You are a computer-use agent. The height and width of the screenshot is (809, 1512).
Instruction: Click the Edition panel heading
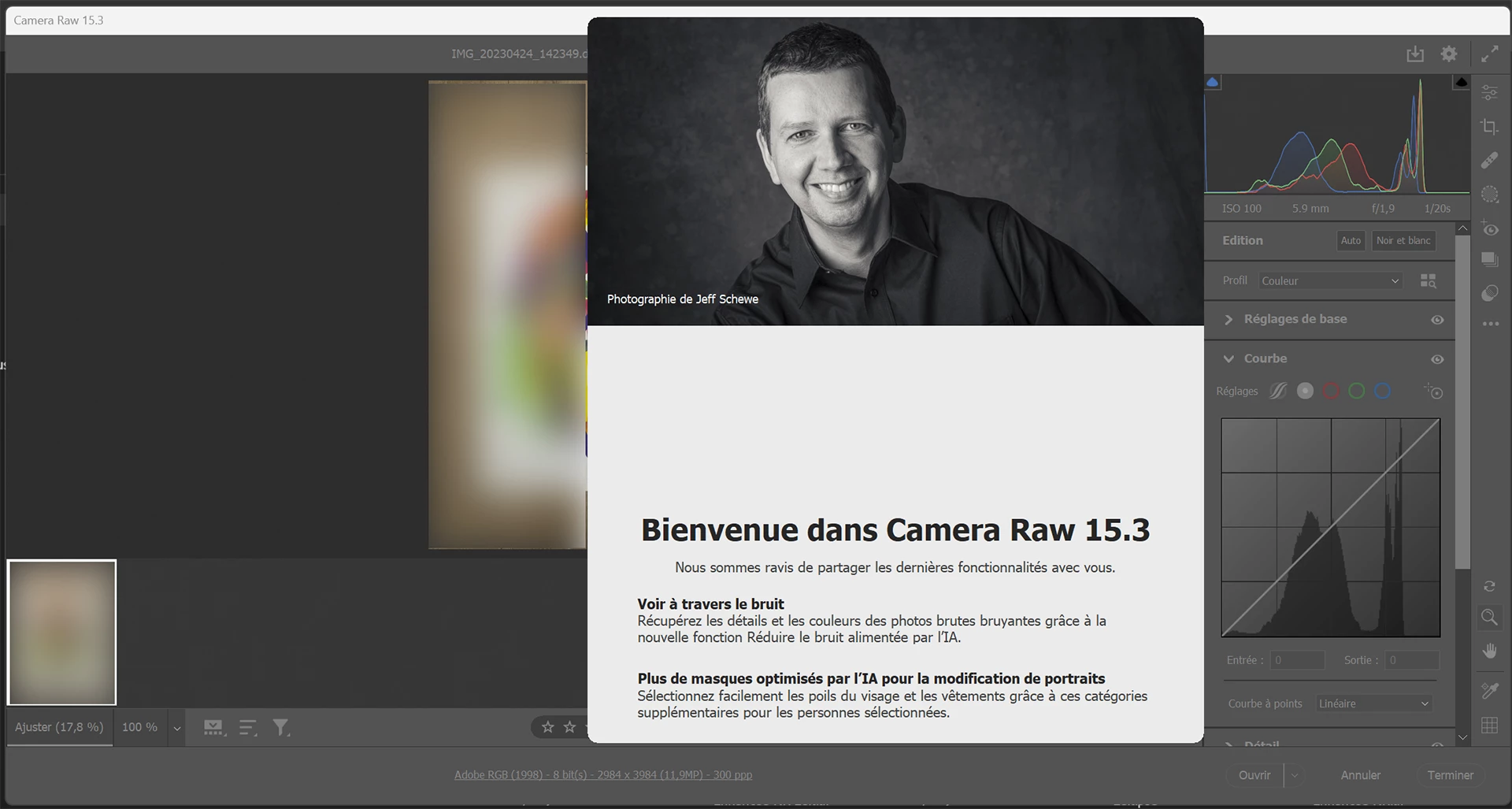point(1243,240)
